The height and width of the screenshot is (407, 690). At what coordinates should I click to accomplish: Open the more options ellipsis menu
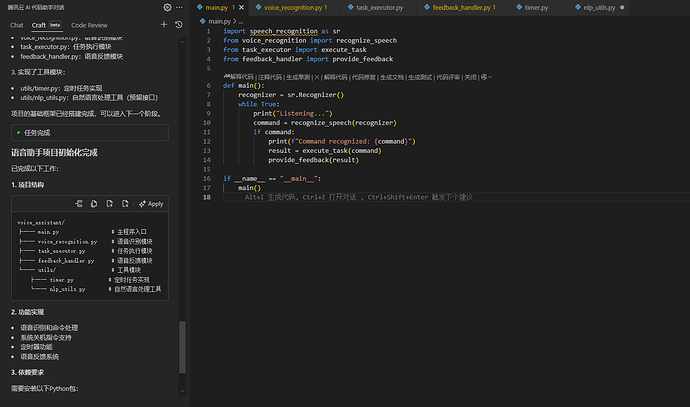point(179,7)
